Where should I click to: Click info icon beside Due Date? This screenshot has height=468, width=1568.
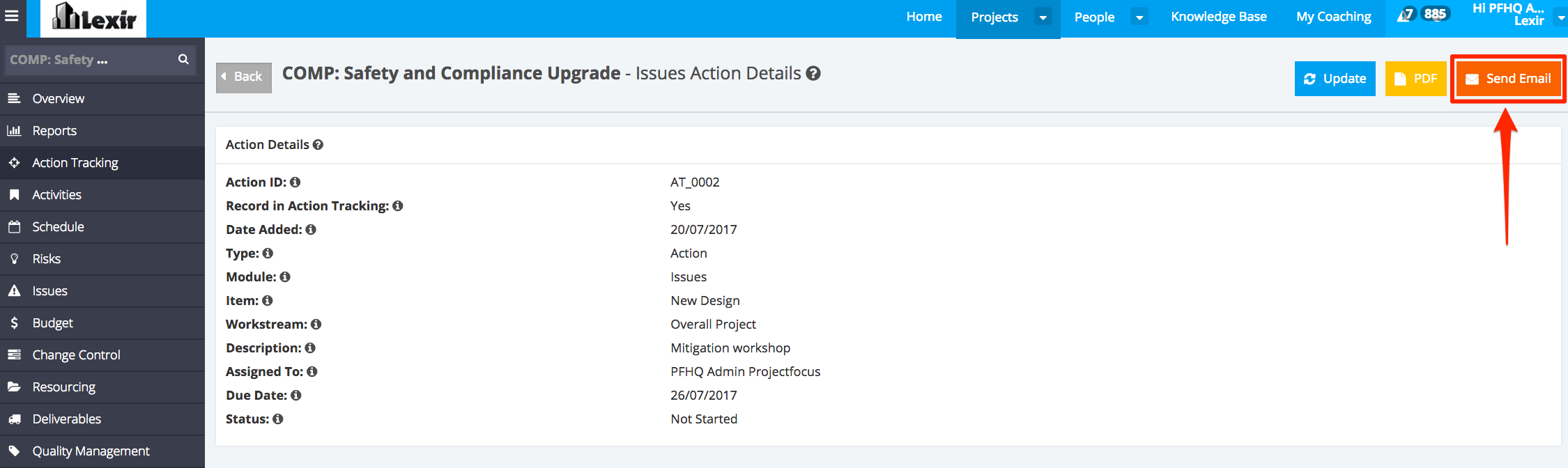pyautogui.click(x=296, y=395)
